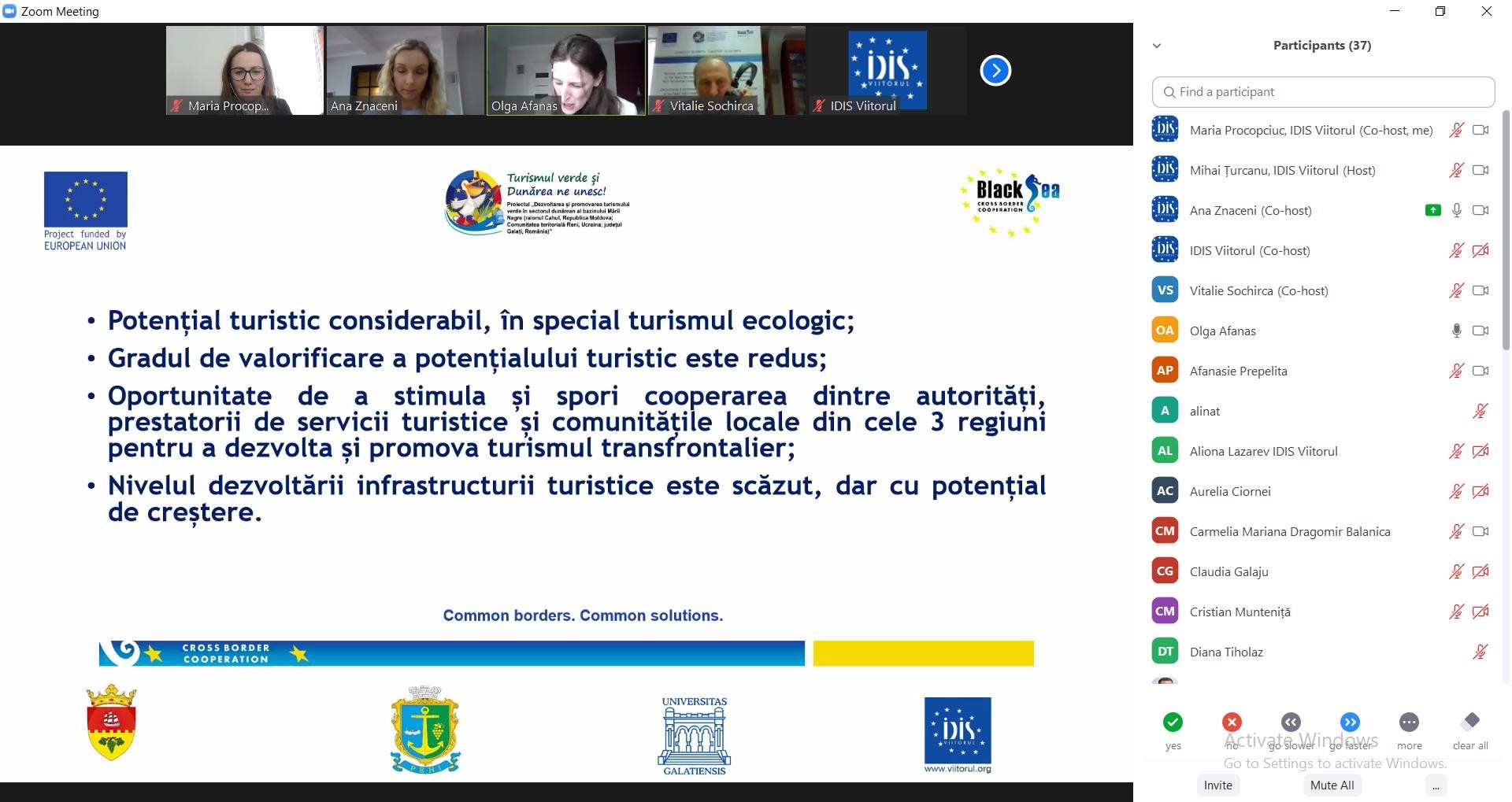Click the go faster reaction icon
The height and width of the screenshot is (802, 1512).
1350,722
